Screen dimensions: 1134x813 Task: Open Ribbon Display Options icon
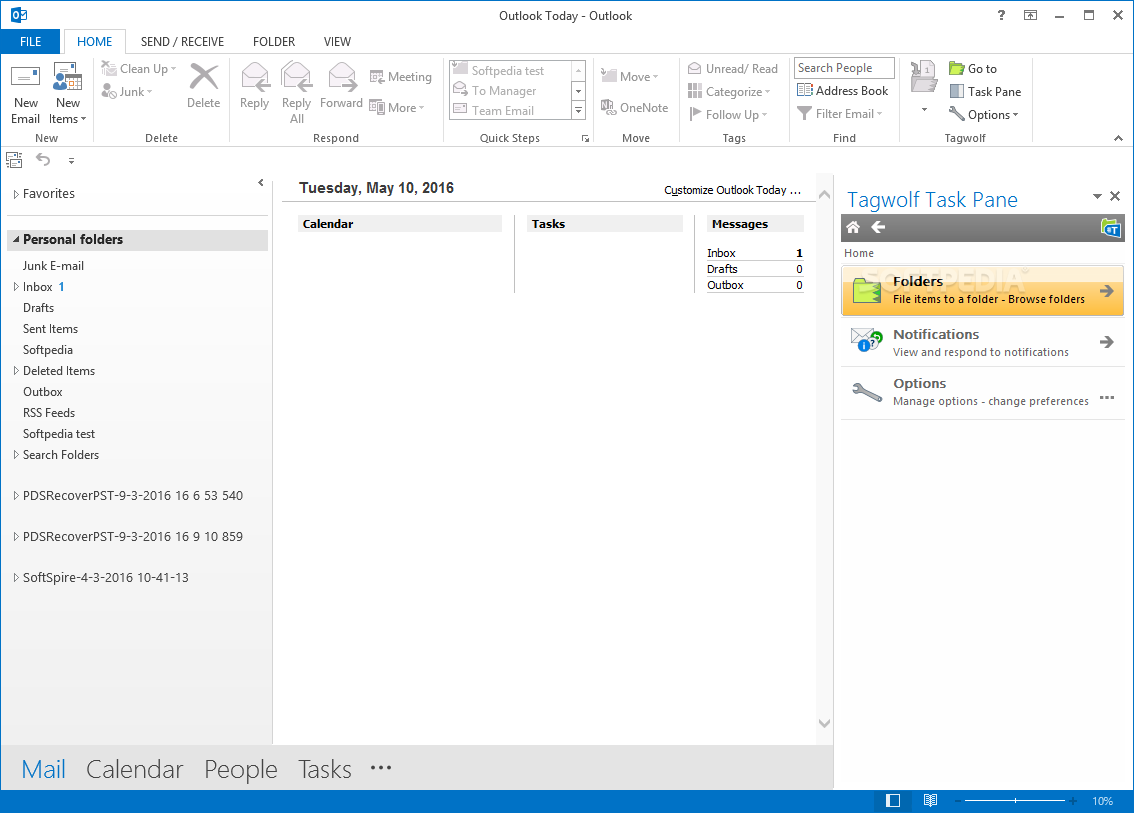1031,15
